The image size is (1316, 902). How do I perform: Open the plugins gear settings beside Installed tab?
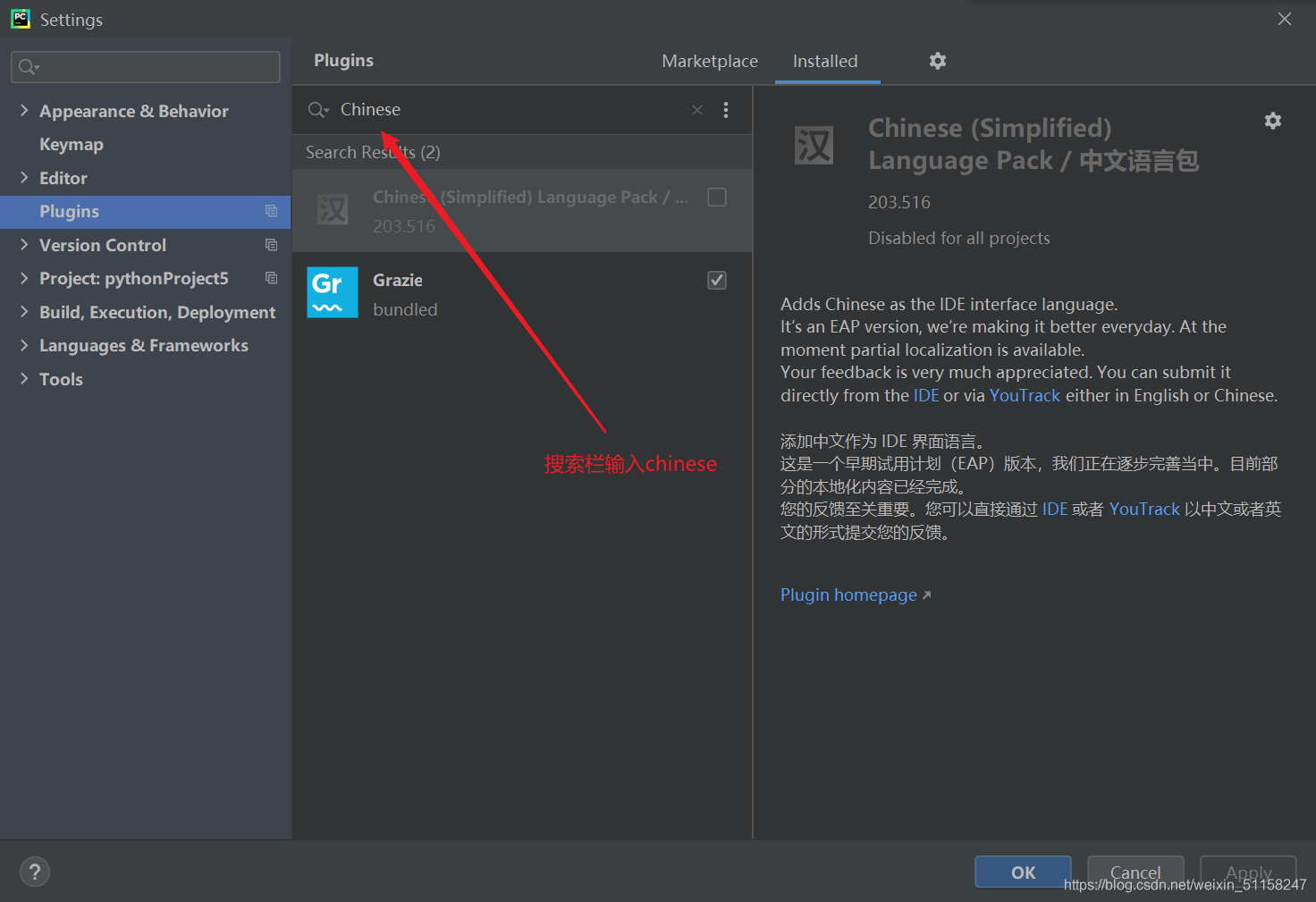pos(937,61)
